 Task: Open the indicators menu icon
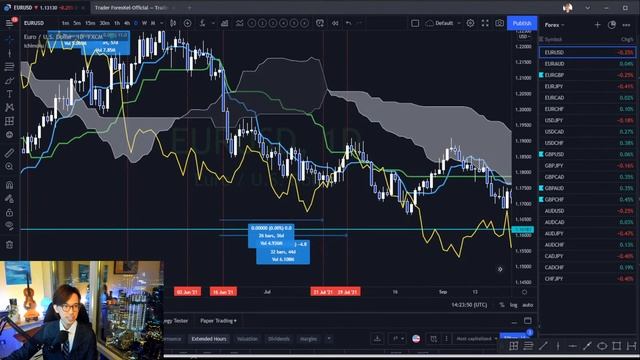[x=202, y=23]
